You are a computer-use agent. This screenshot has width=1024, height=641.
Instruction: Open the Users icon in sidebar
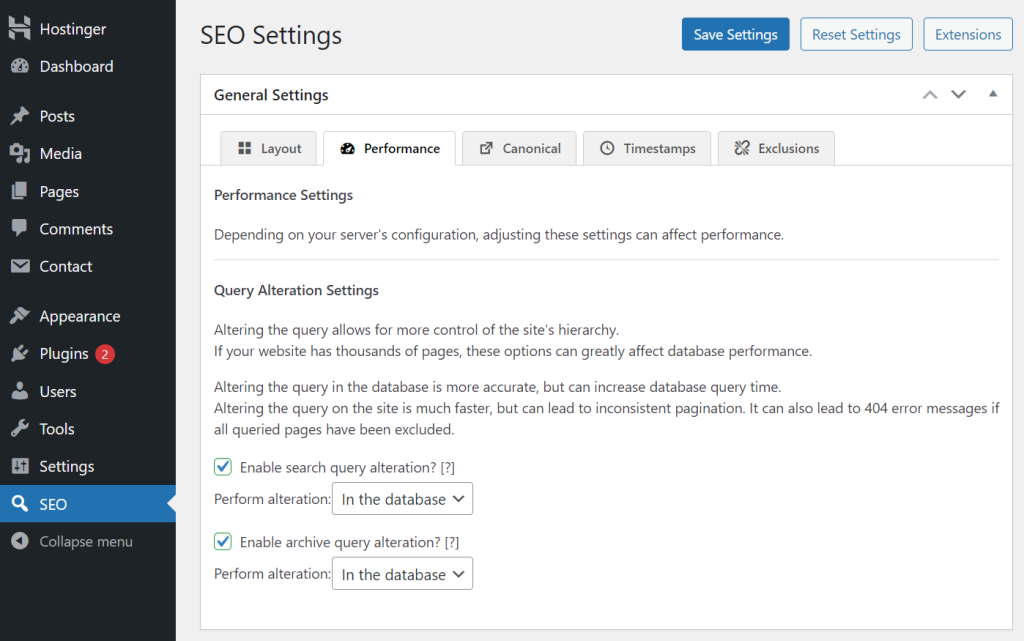[x=22, y=391]
